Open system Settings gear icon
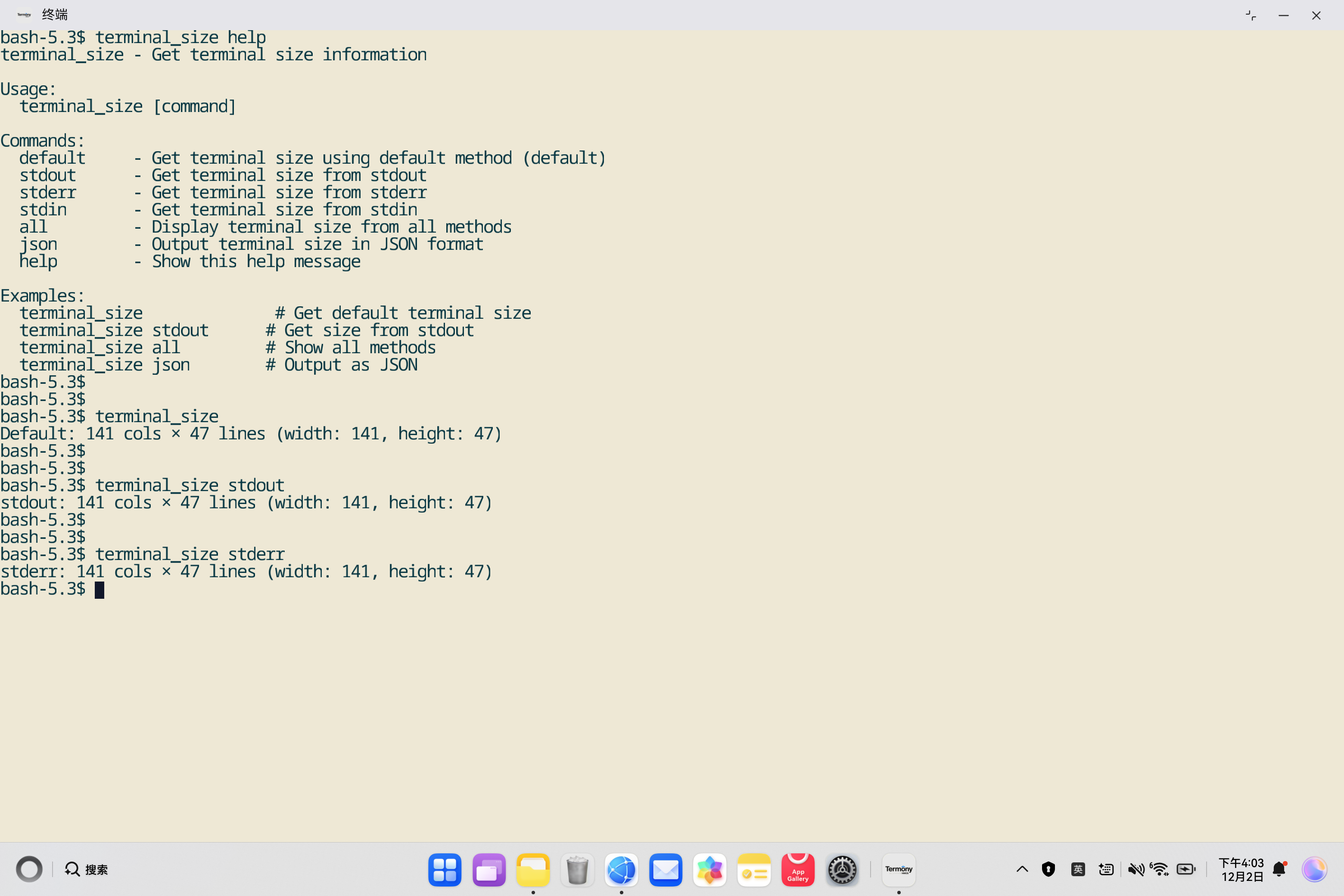1344x896 pixels. (842, 870)
